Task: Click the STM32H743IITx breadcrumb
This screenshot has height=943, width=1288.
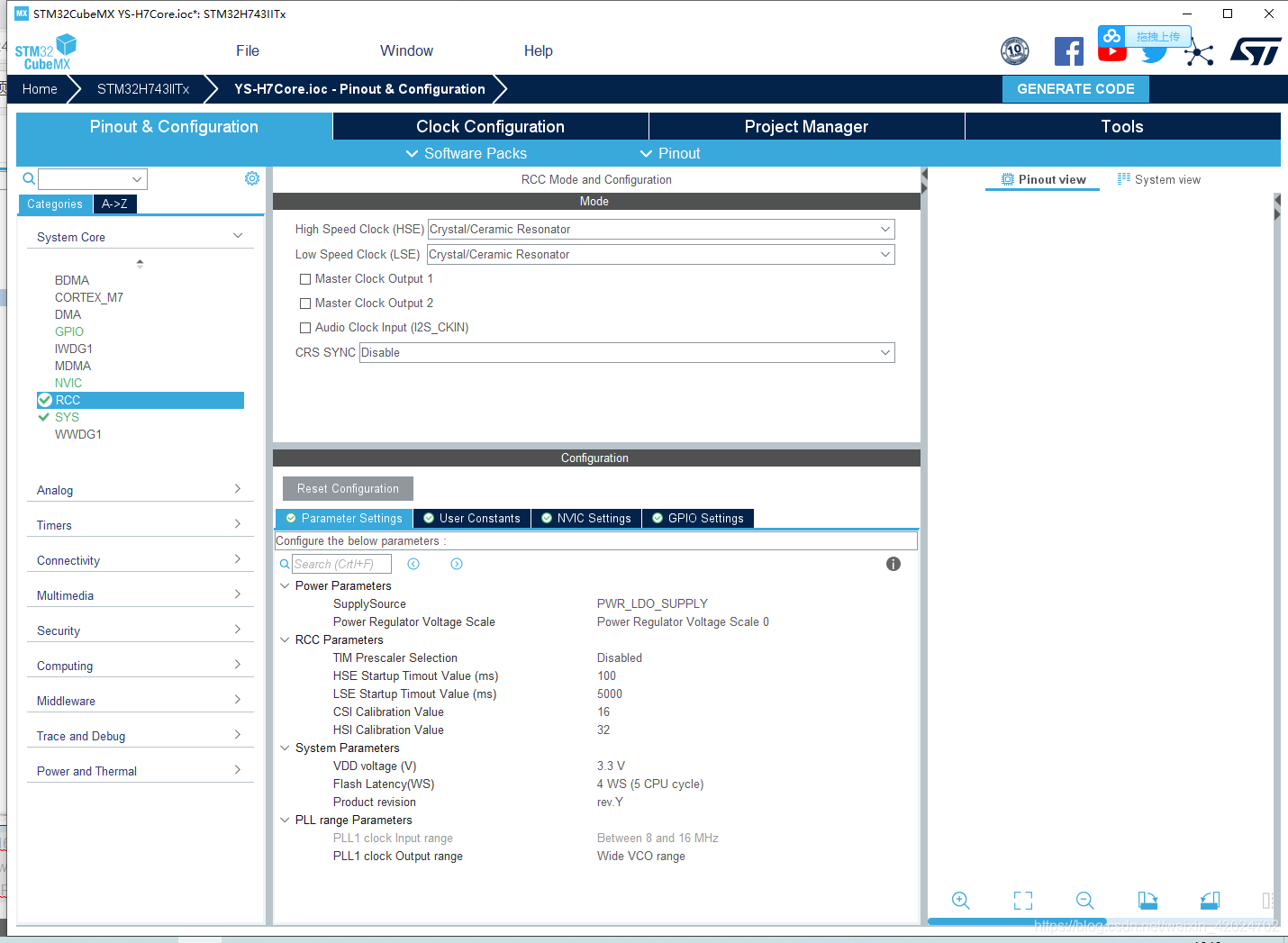Action: 143,89
